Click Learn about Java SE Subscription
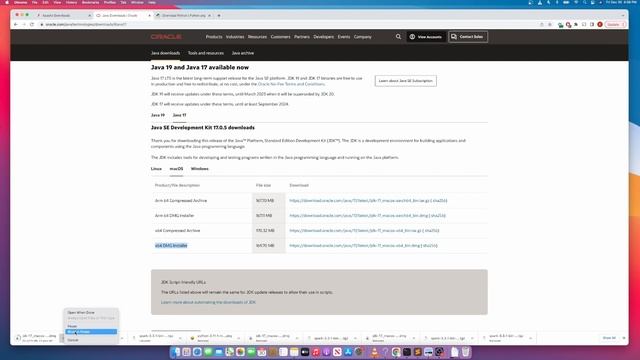 click(405, 81)
